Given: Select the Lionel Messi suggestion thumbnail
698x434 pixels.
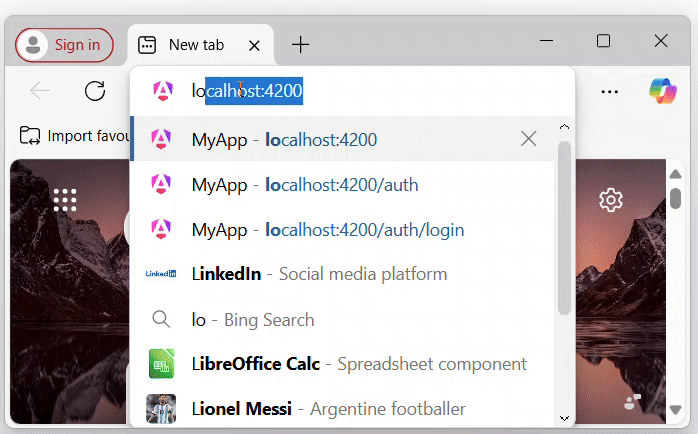Looking at the screenshot, I should 161,409.
